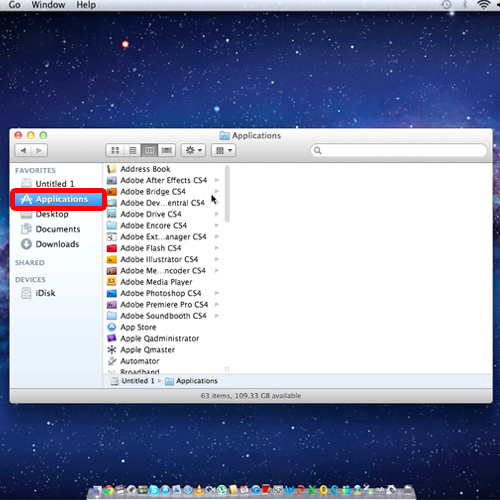
Task: Click the iDisk icon under Devices
Action: (x=26, y=293)
